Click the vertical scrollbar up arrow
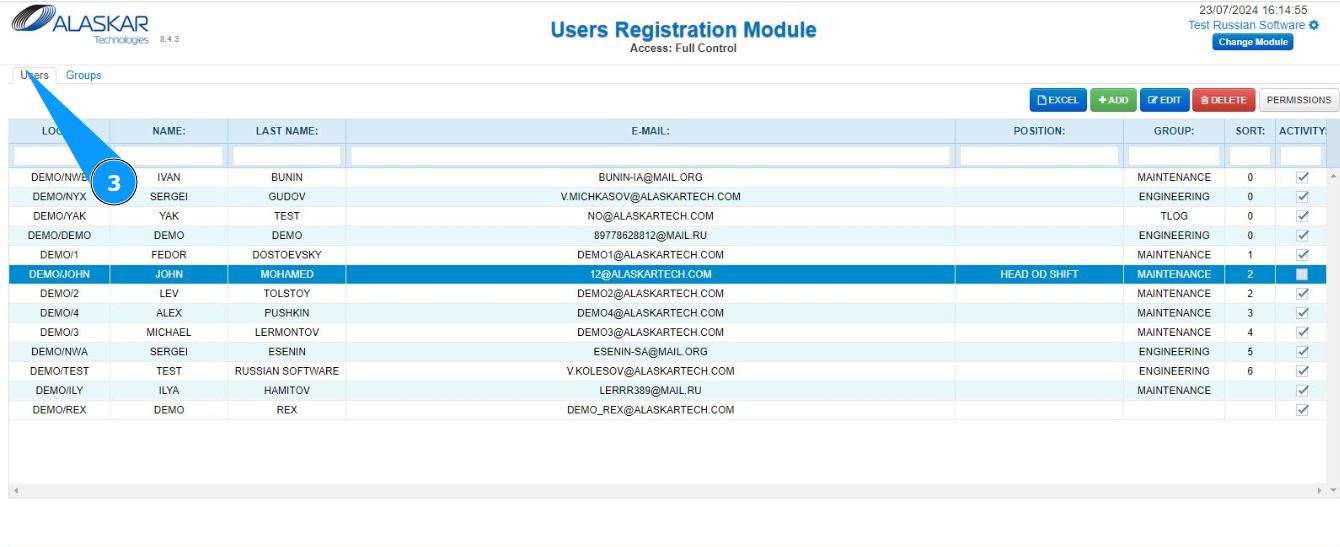Viewport: 1340px width, 547px height. pyautogui.click(x=1332, y=176)
